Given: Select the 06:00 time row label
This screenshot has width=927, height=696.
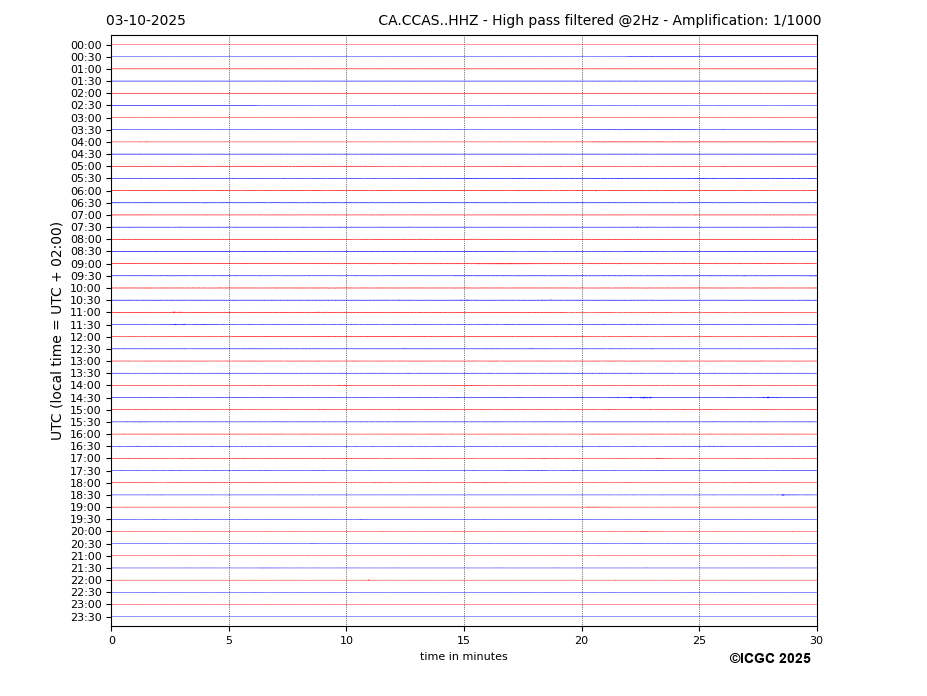Looking at the screenshot, I should tap(86, 191).
